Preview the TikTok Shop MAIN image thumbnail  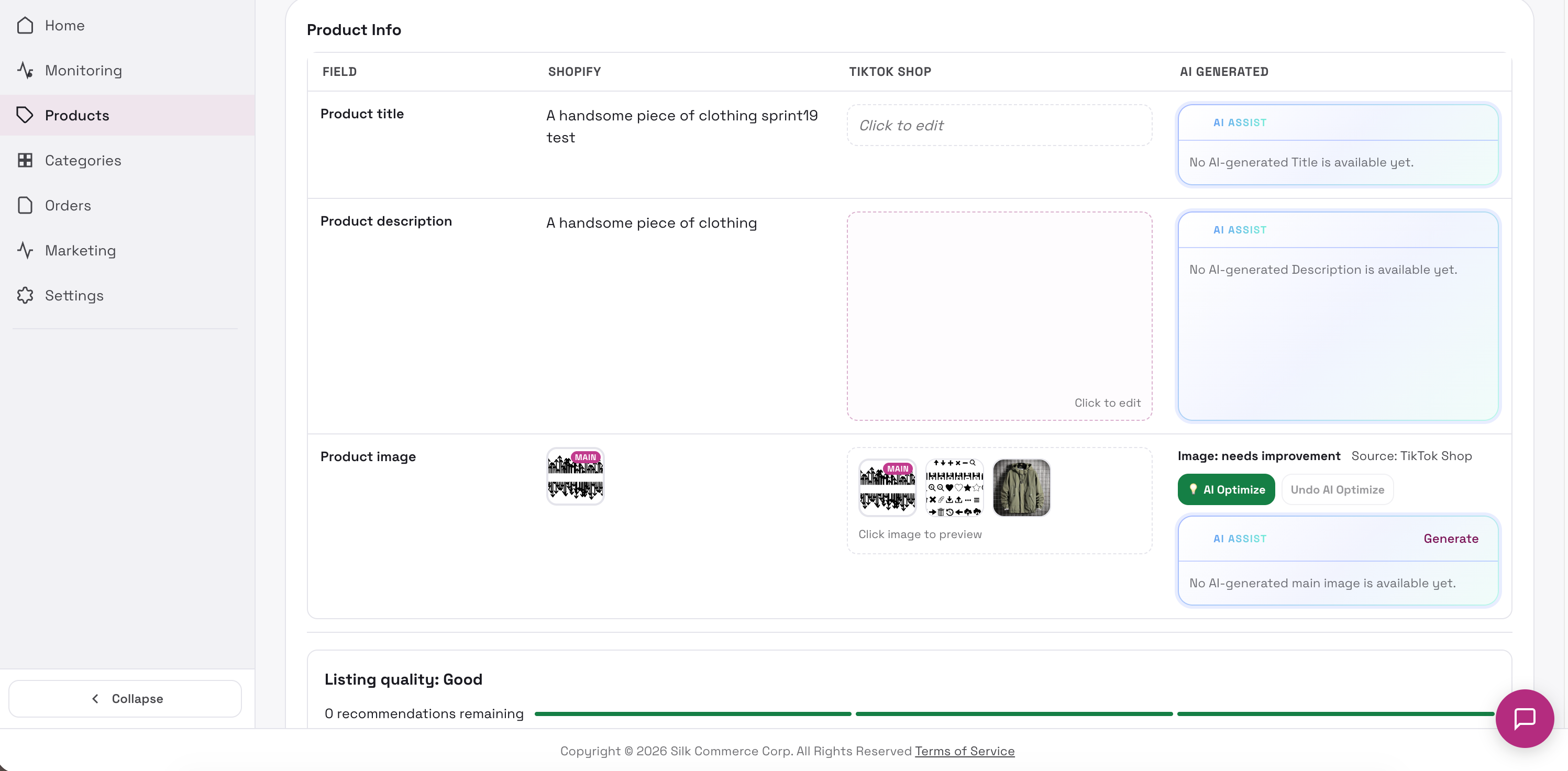pyautogui.click(x=887, y=488)
